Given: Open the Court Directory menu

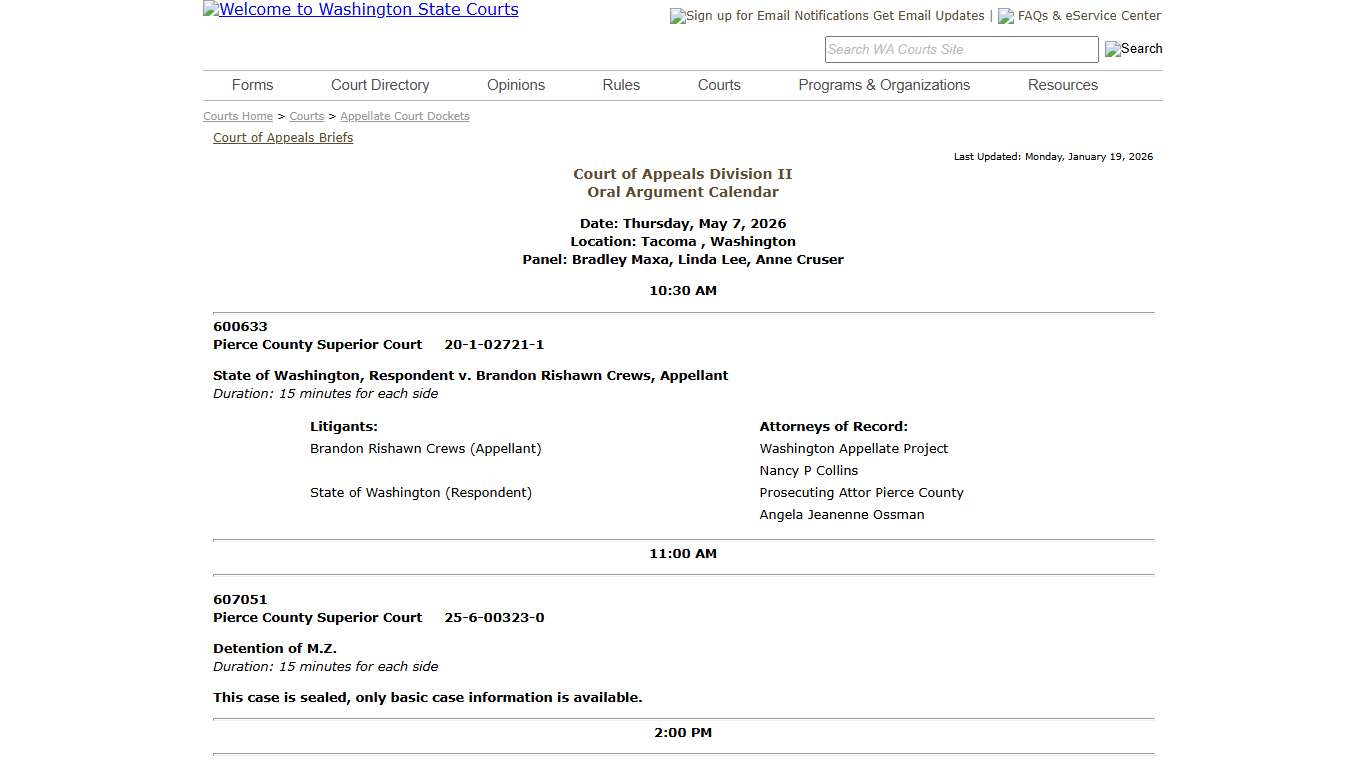Looking at the screenshot, I should point(380,85).
